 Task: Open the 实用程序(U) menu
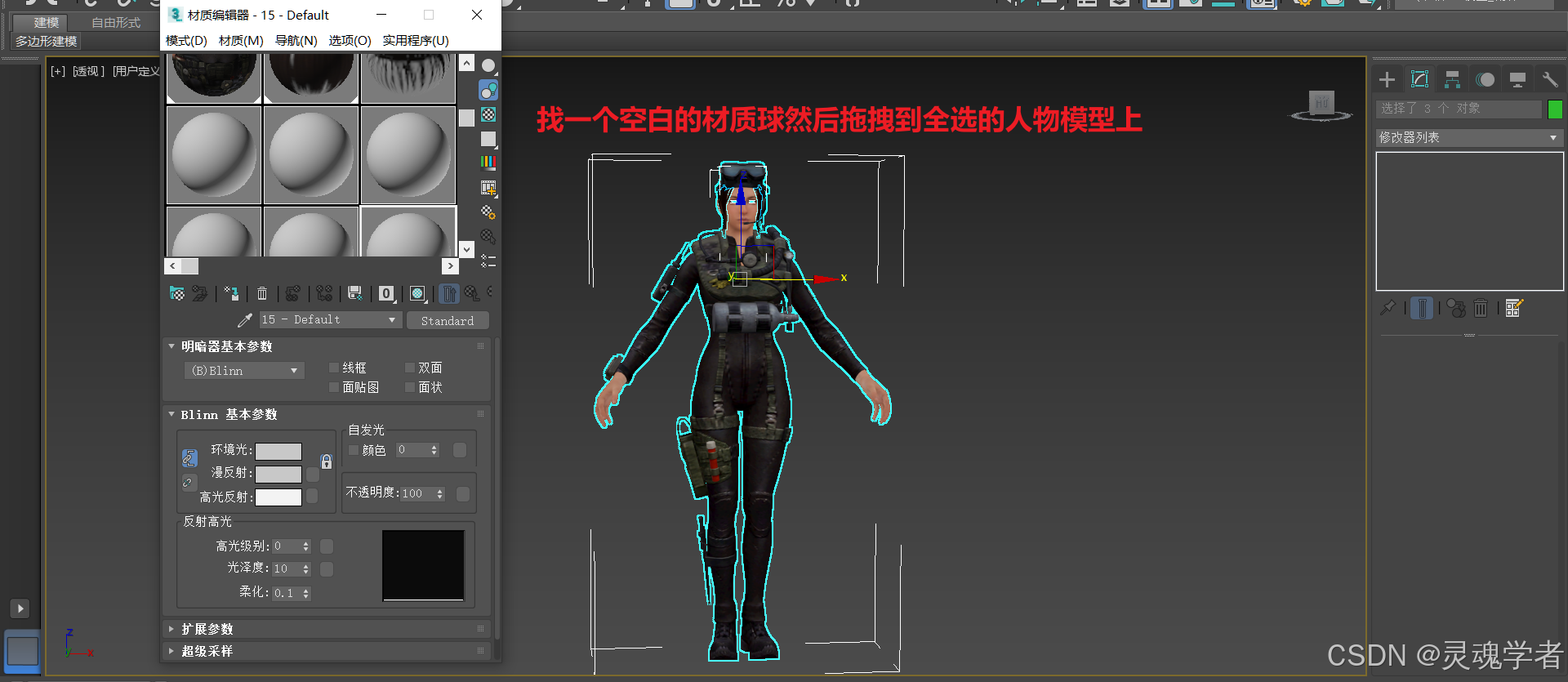click(x=416, y=41)
